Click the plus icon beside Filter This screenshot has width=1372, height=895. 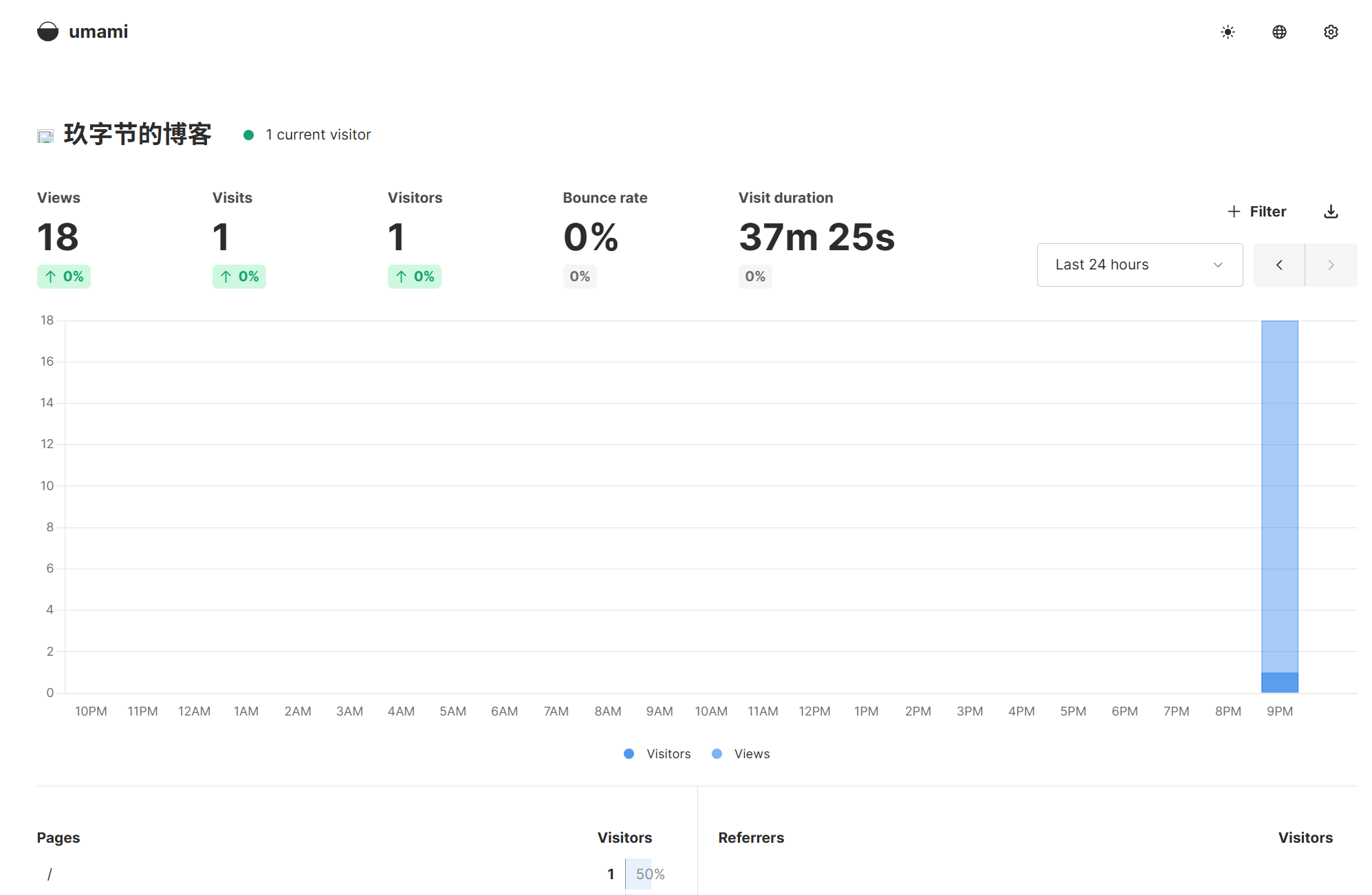pyautogui.click(x=1234, y=212)
